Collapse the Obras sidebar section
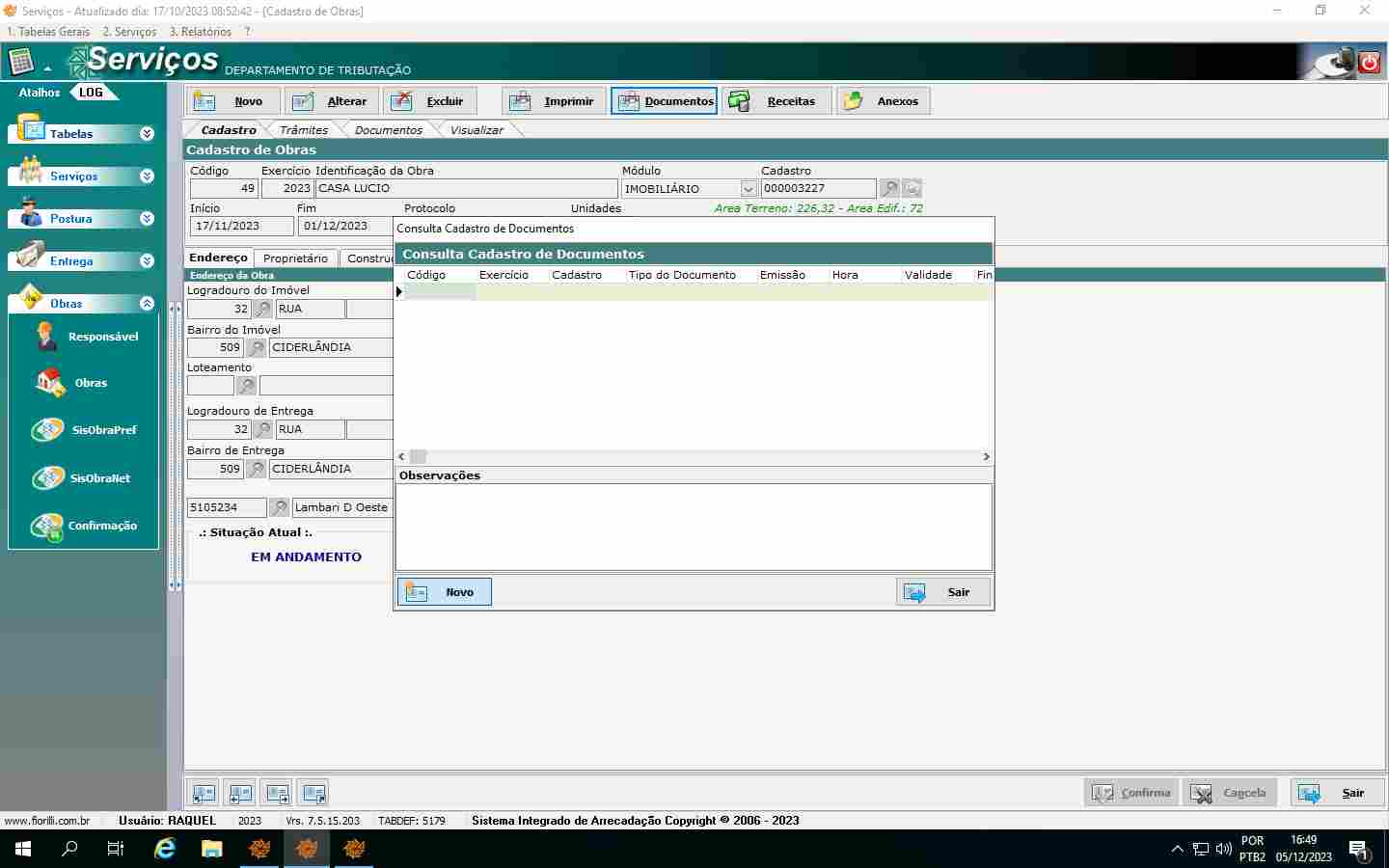The height and width of the screenshot is (868, 1389). tap(147, 304)
